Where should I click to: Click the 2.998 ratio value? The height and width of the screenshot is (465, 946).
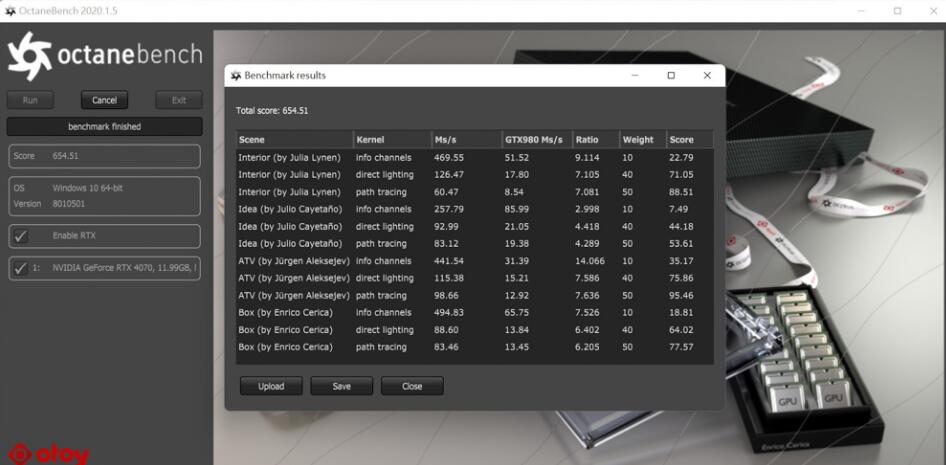tap(588, 209)
